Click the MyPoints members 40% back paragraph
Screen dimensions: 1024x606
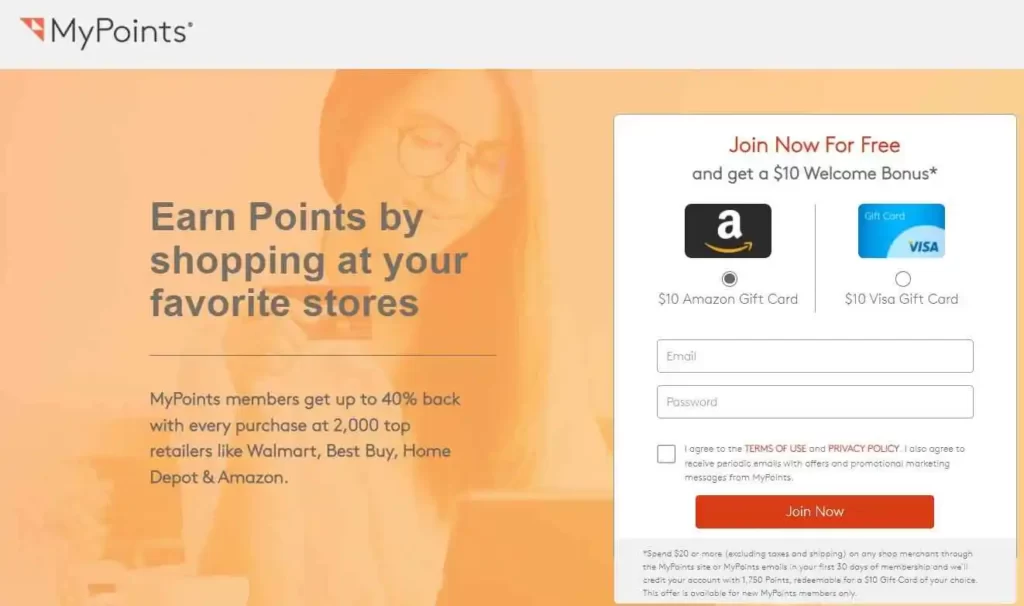[x=305, y=438]
